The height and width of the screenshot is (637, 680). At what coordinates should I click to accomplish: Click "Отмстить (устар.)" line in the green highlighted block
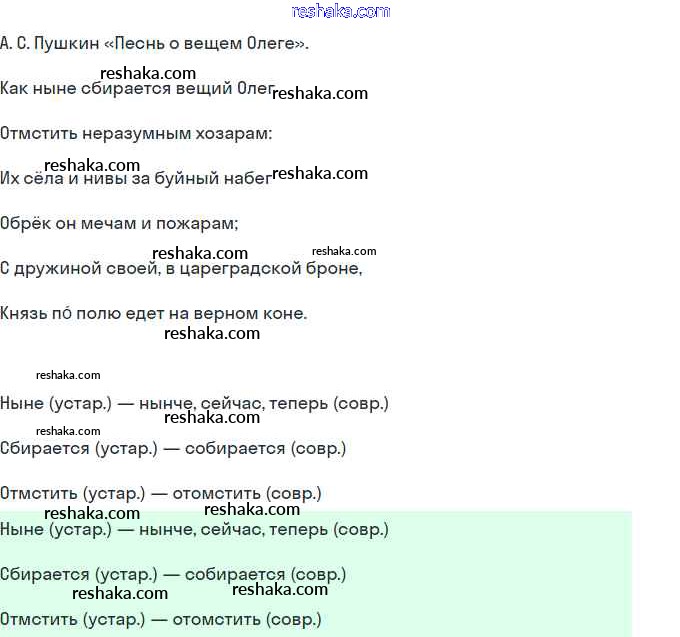click(x=161, y=620)
